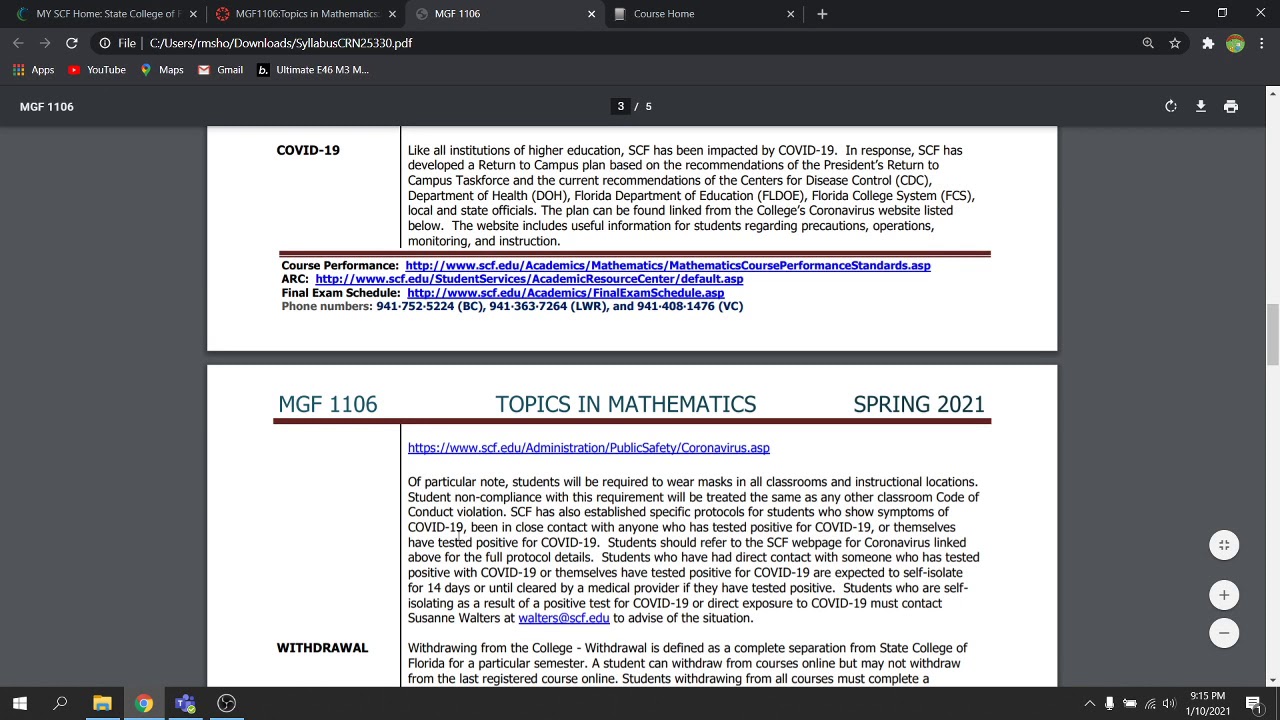Bookmark this page with the star
This screenshot has height=720, width=1280.
click(1175, 43)
